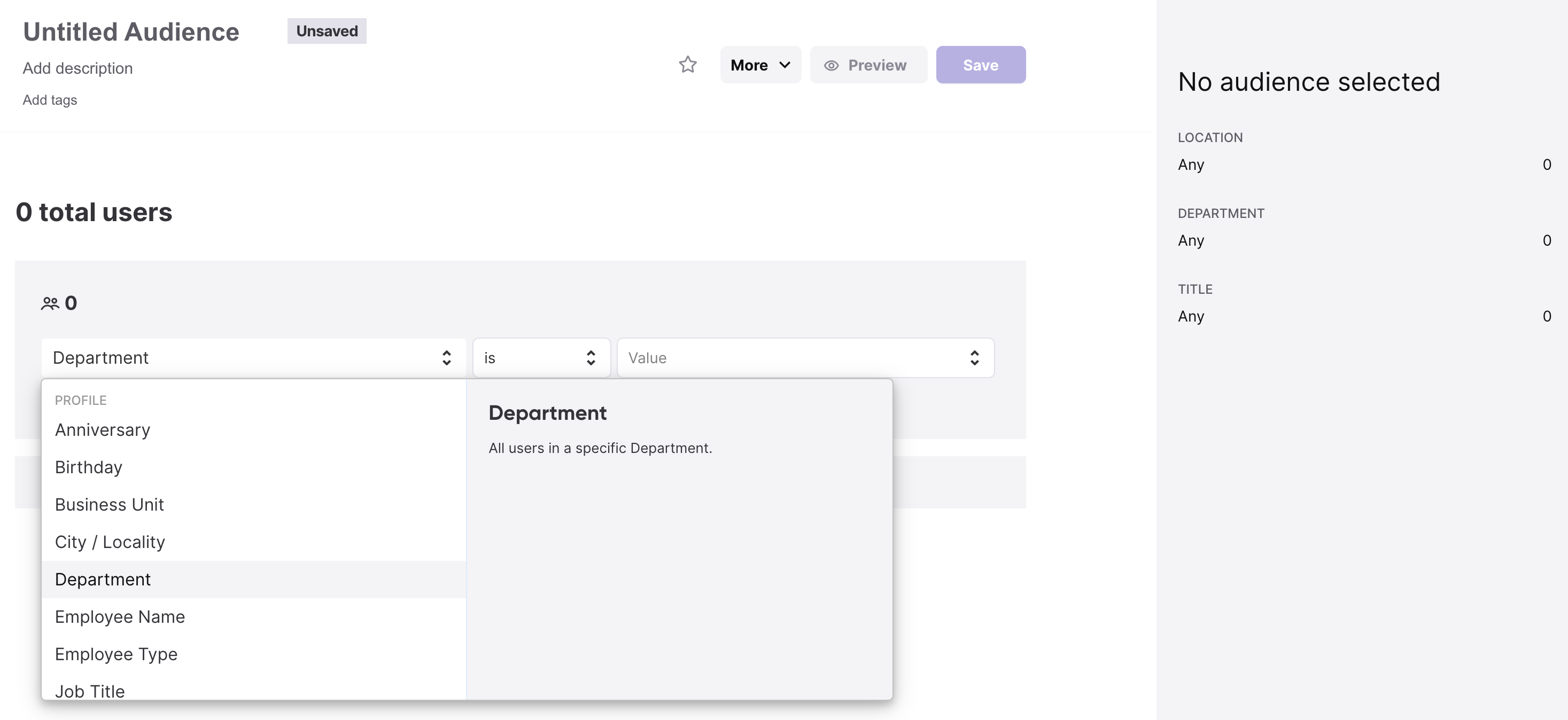Click the 0 total users heading
Screen dimensions: 1568x720
tap(94, 212)
